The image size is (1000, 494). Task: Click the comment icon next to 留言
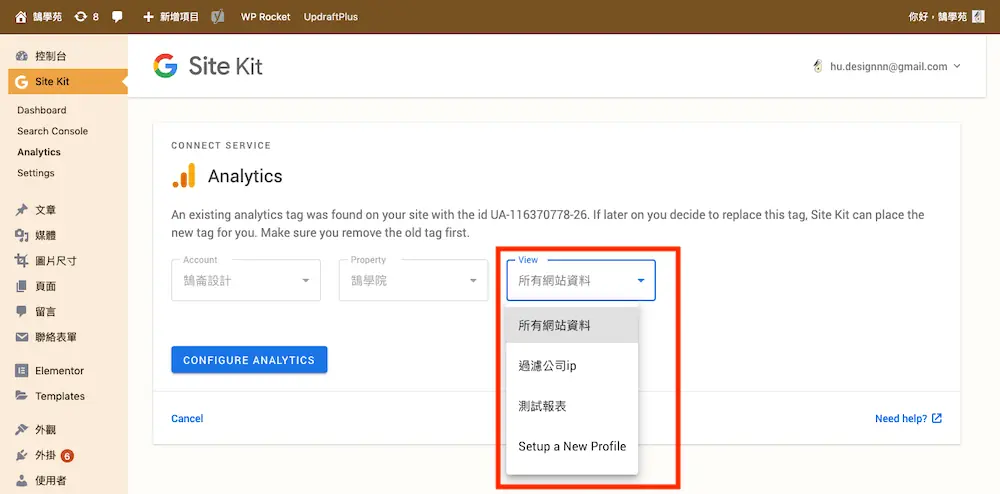[22, 312]
